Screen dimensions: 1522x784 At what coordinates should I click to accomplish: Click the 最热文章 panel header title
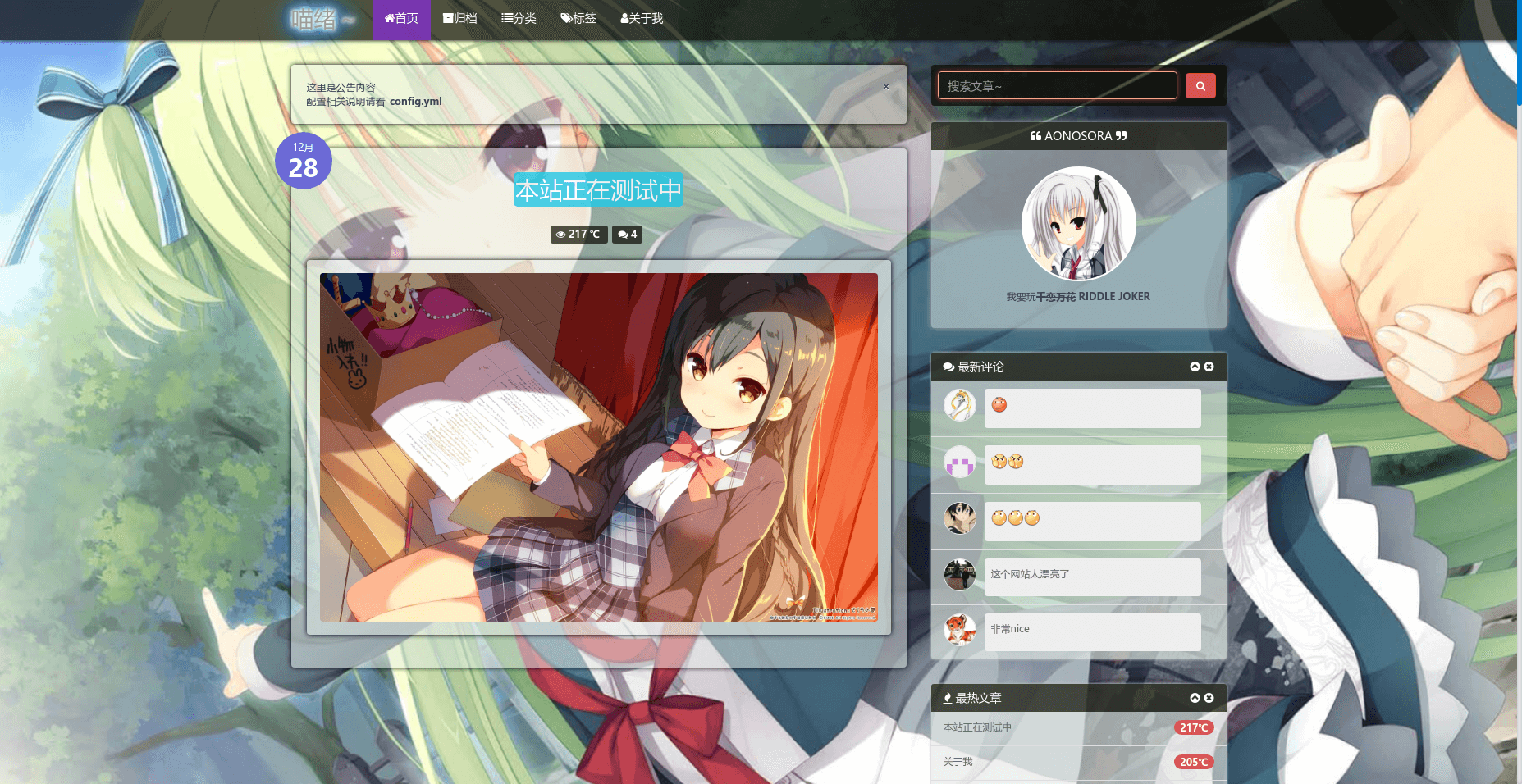coord(972,698)
